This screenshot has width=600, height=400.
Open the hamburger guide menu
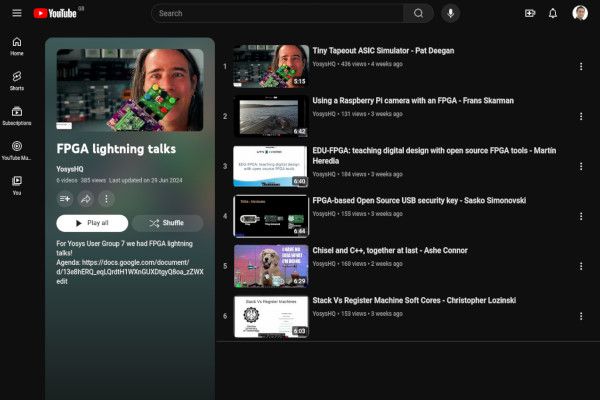pos(16,13)
